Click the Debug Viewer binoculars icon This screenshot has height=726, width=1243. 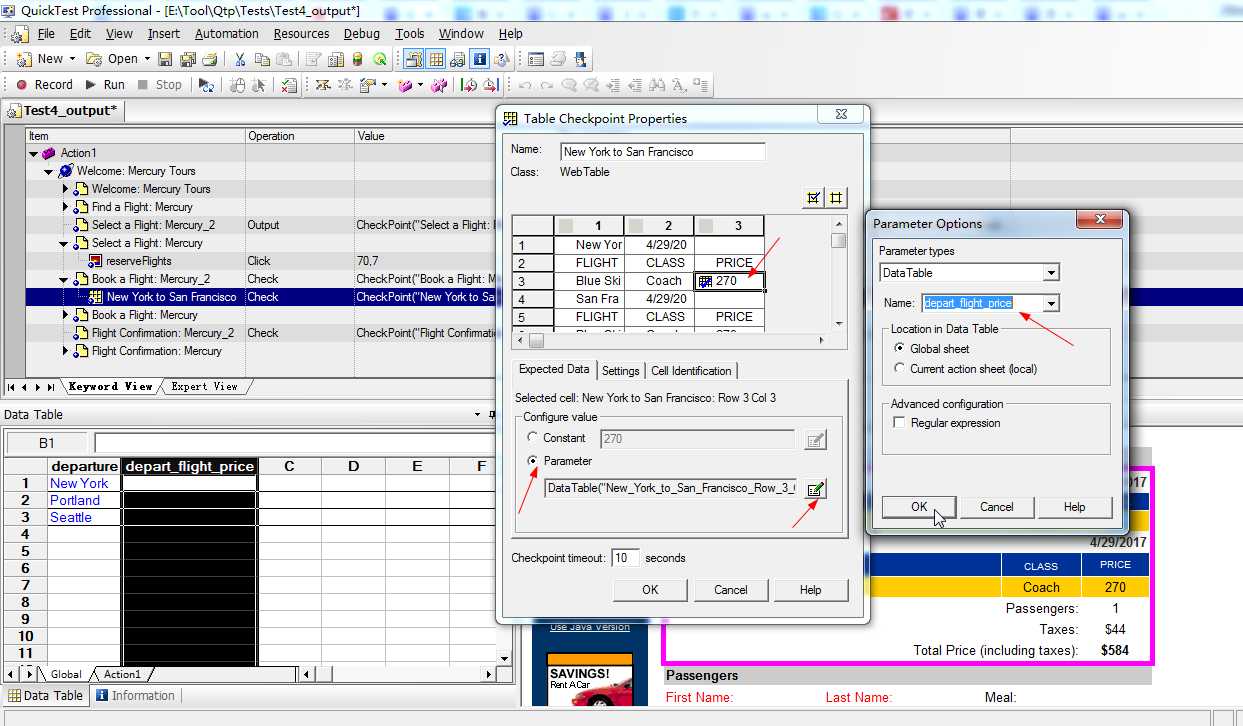coord(458,59)
